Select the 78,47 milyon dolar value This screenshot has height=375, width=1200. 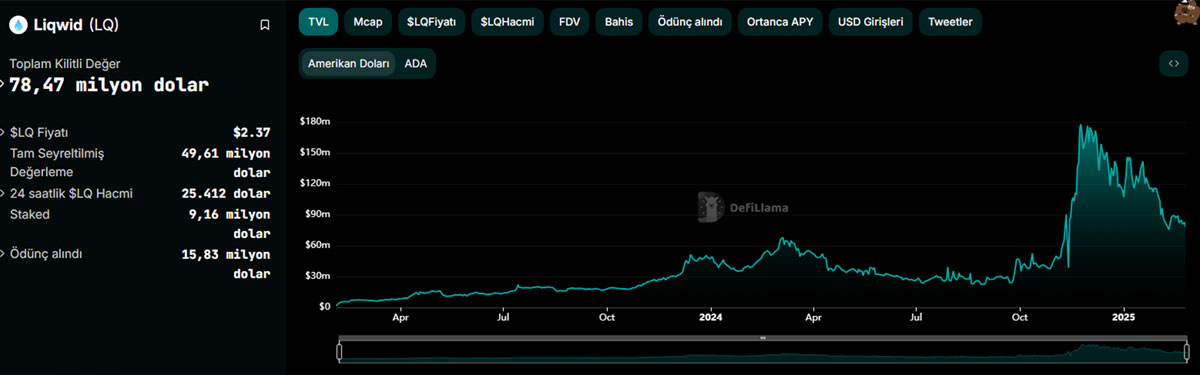[109, 85]
